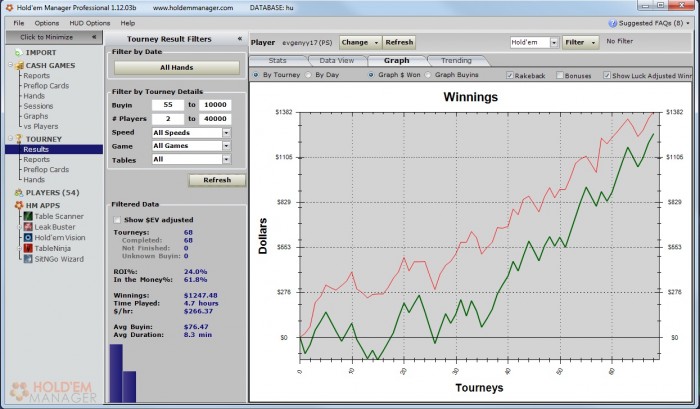Select Graph $ Won radio button

point(371,75)
